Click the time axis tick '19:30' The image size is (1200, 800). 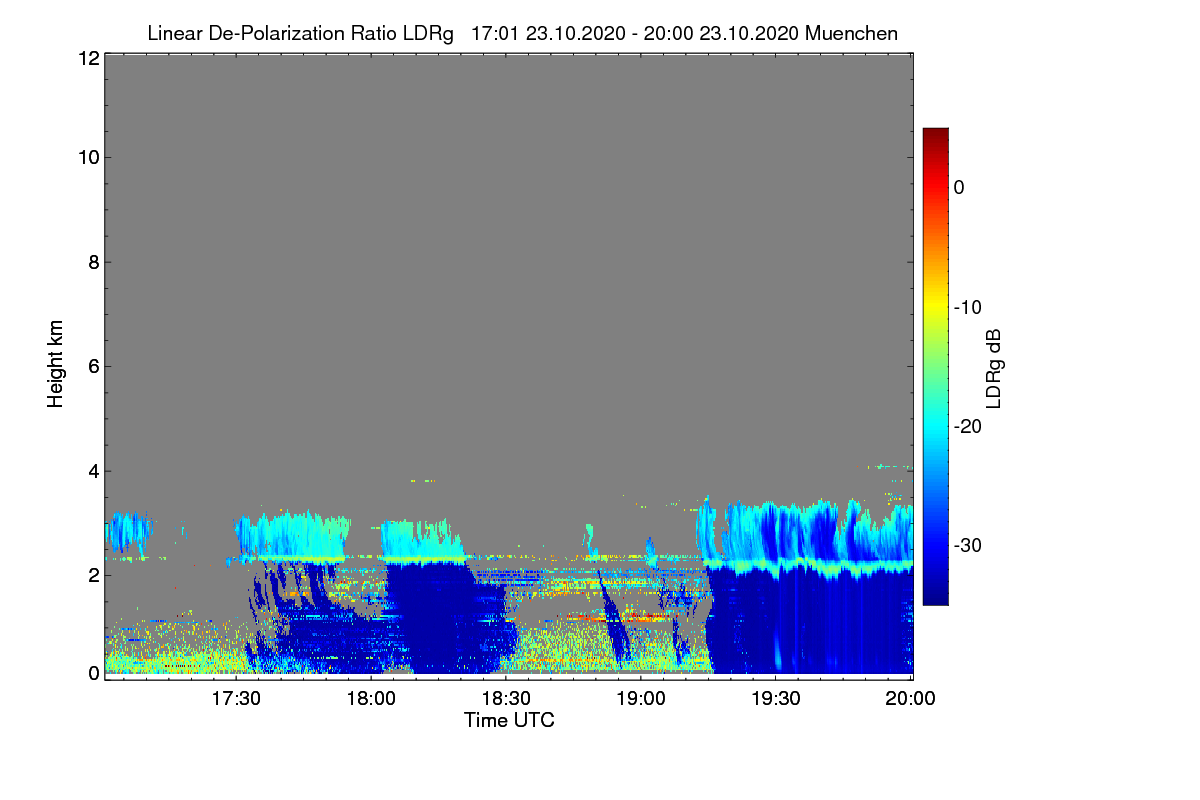pyautogui.click(x=776, y=699)
